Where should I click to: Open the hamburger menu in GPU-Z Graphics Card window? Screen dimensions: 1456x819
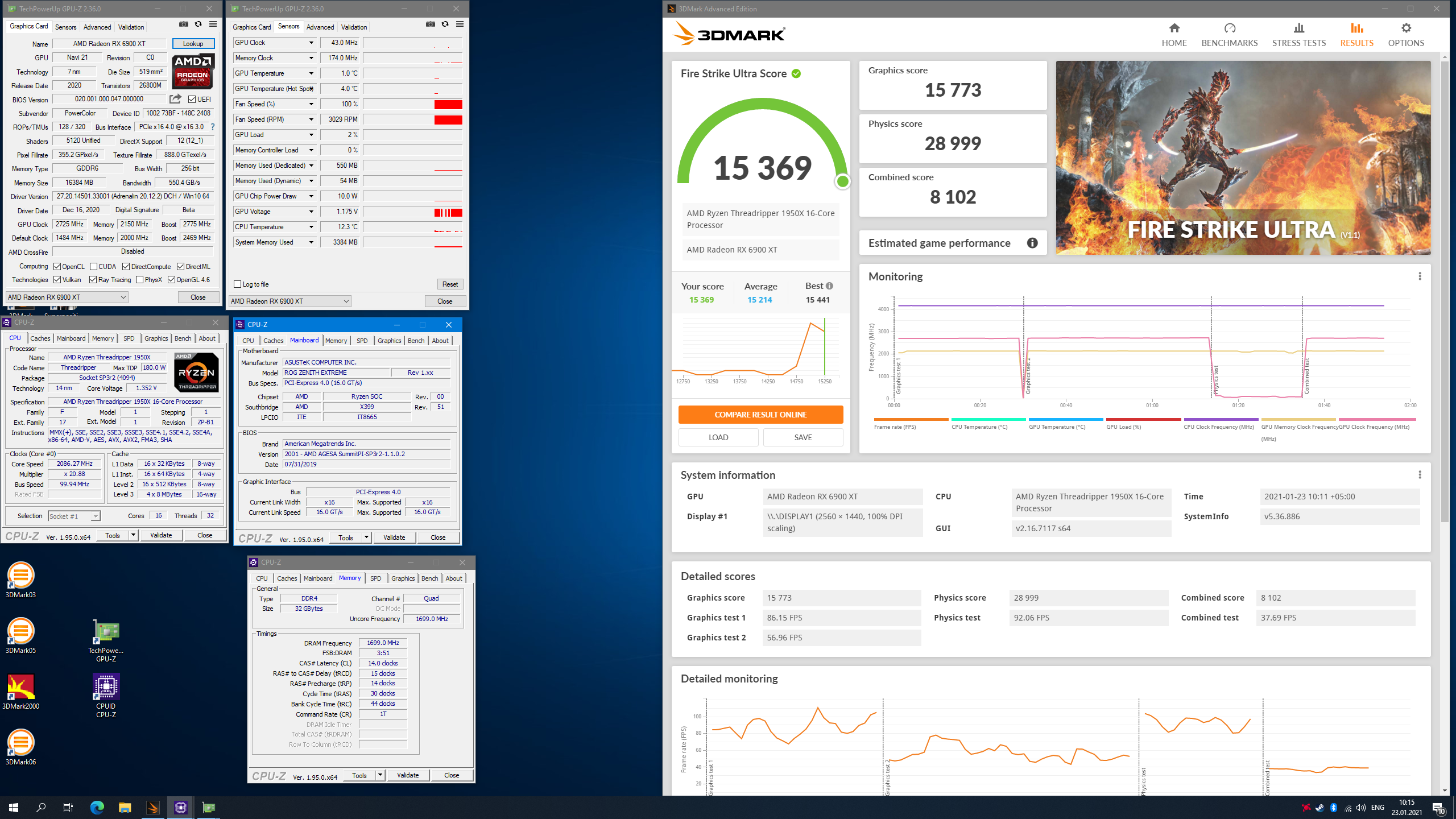click(x=213, y=24)
